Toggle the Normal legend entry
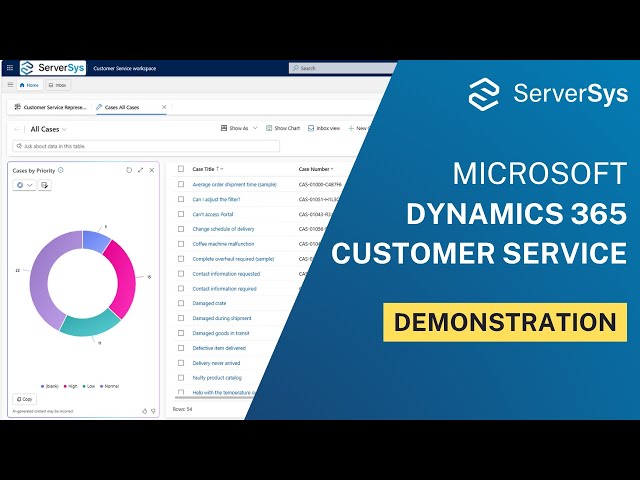 (109, 386)
